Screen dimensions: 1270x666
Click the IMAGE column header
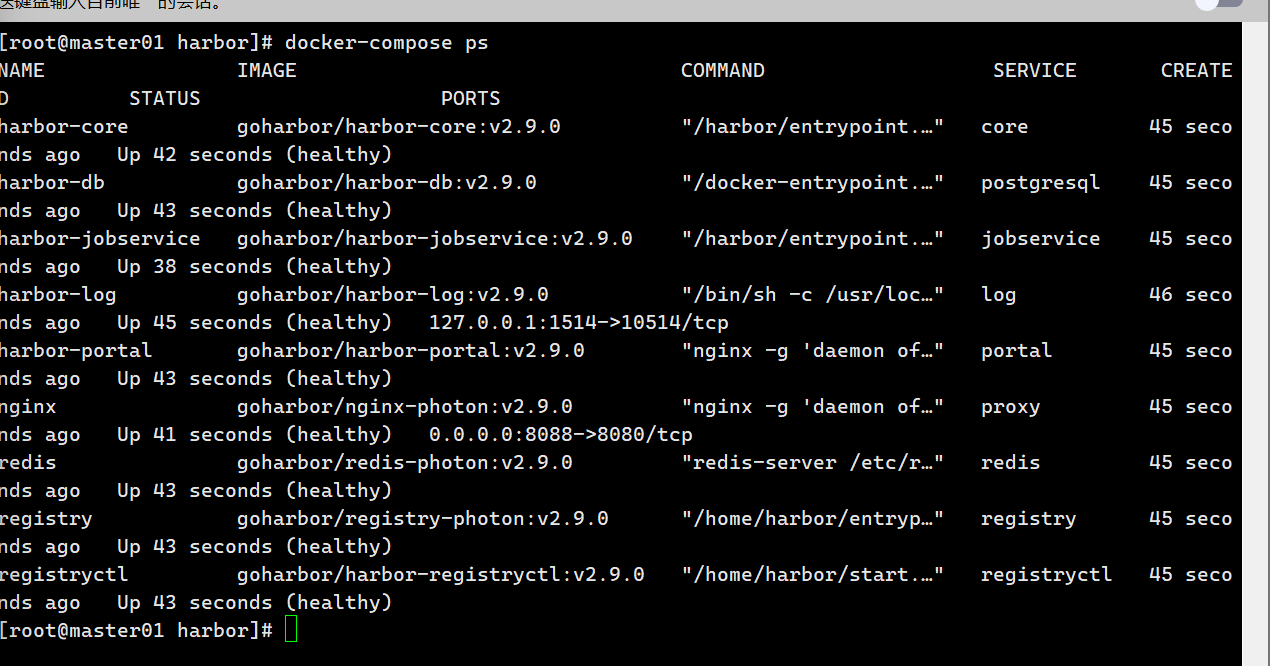coord(267,71)
